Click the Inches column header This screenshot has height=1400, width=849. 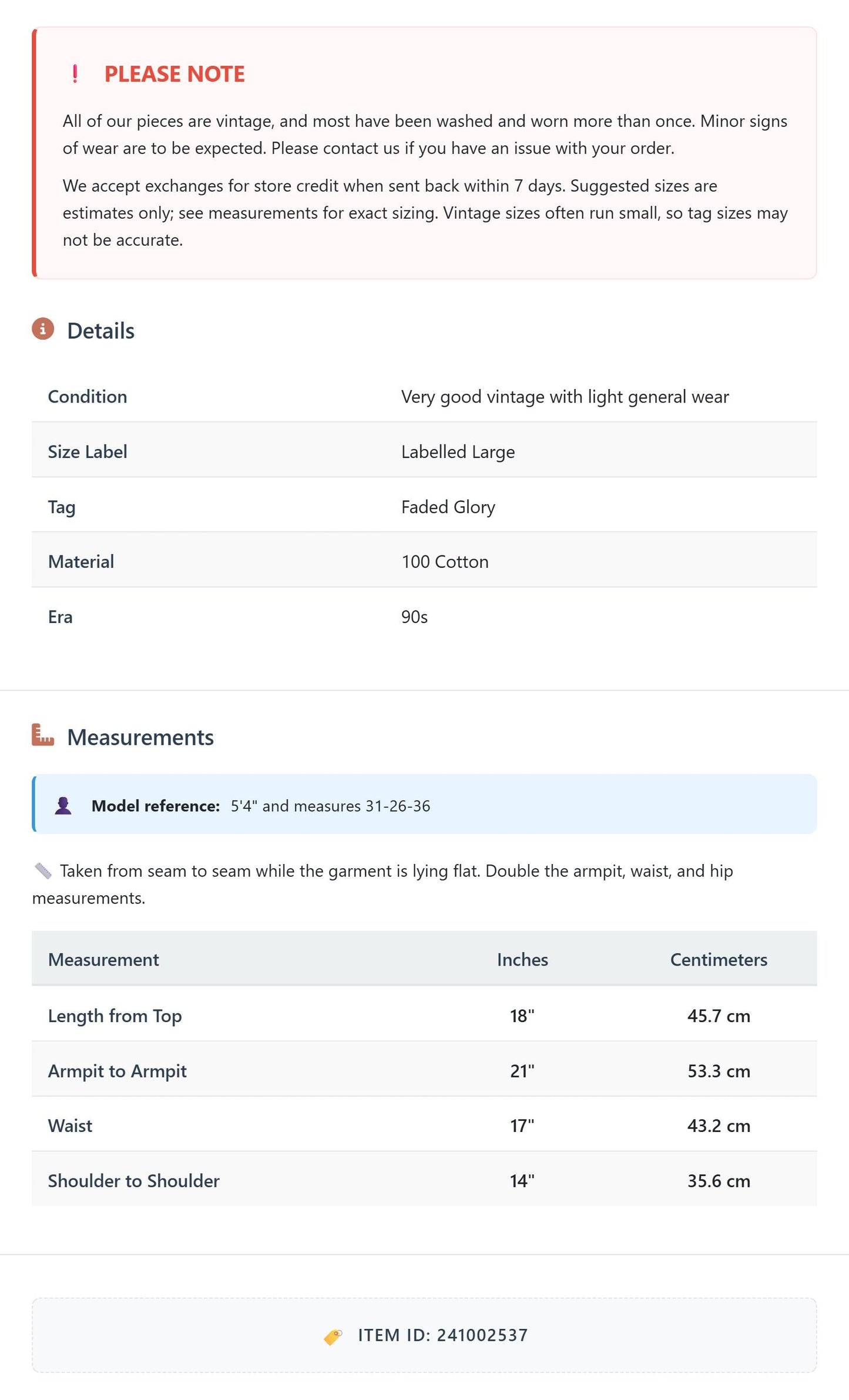point(522,960)
